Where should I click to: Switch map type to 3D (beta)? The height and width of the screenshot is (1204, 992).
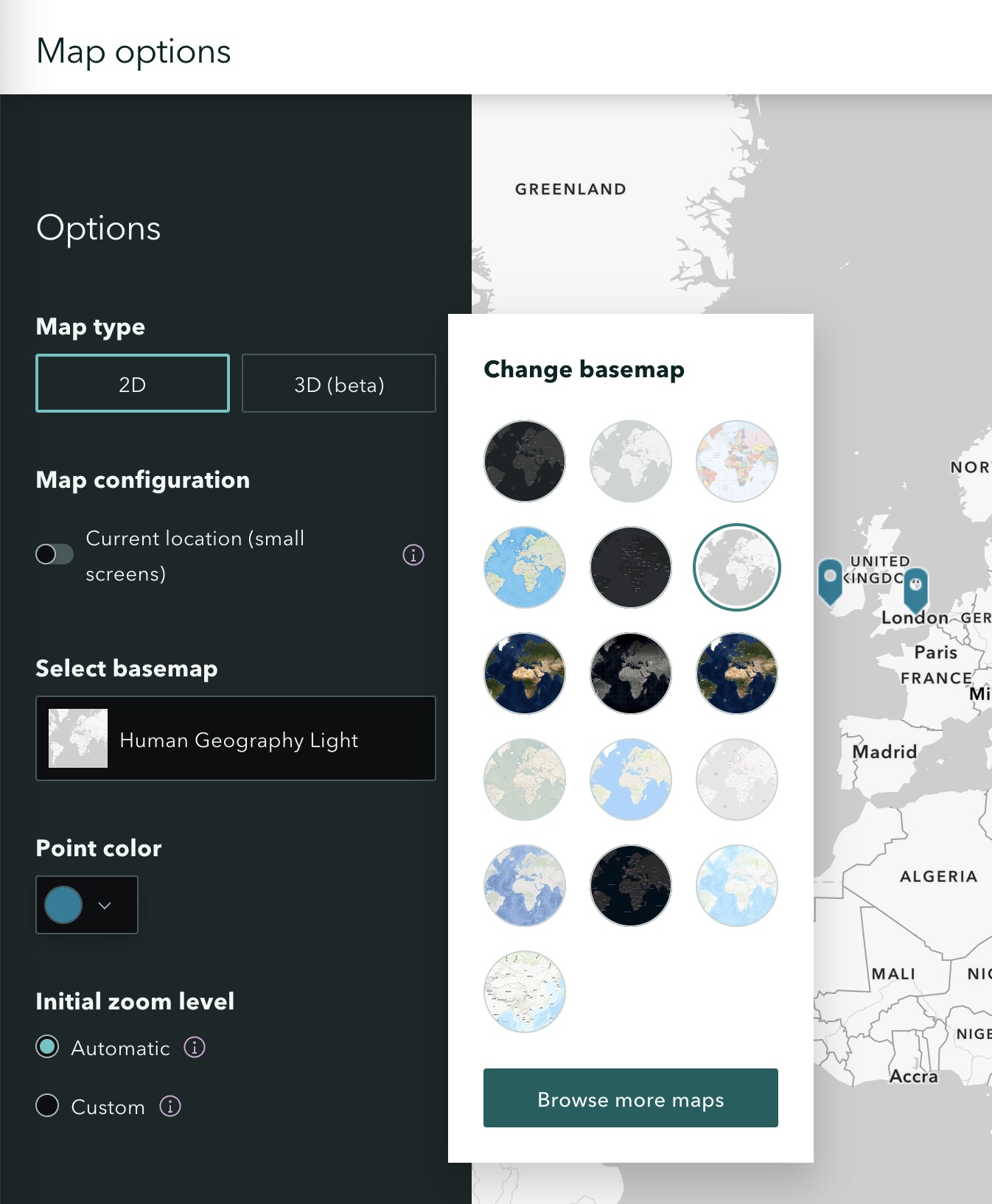(x=339, y=384)
